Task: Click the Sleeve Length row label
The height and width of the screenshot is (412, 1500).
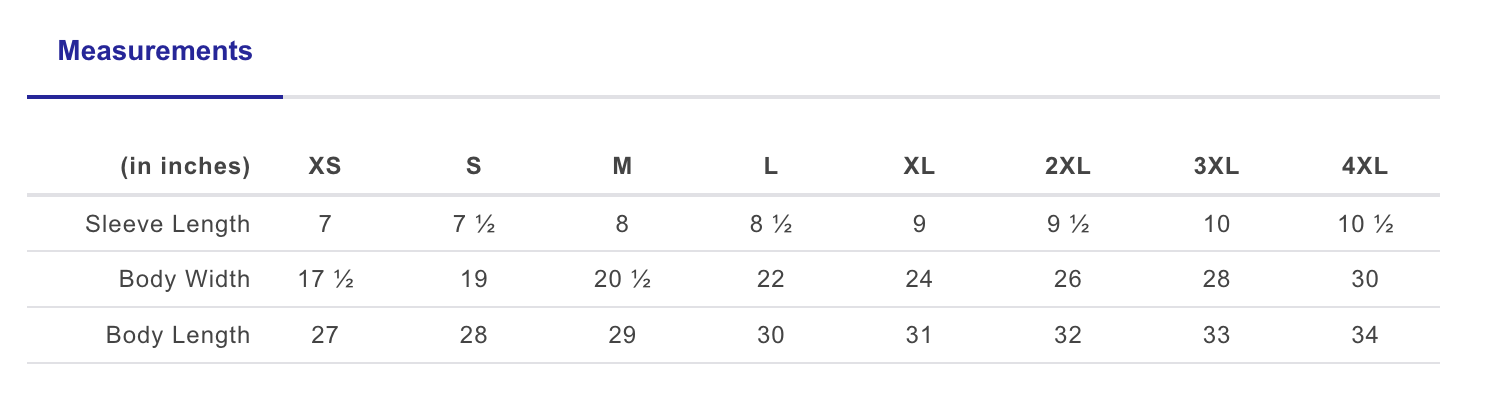Action: [x=168, y=224]
